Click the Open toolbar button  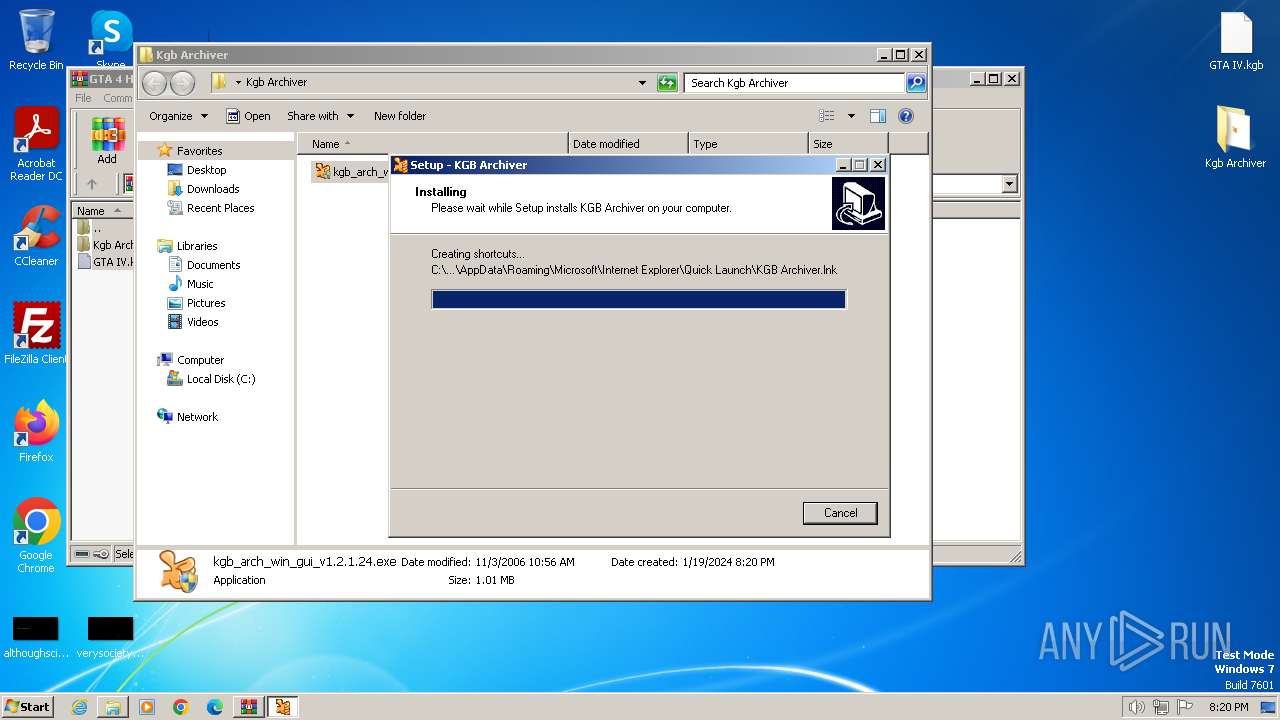(x=248, y=116)
